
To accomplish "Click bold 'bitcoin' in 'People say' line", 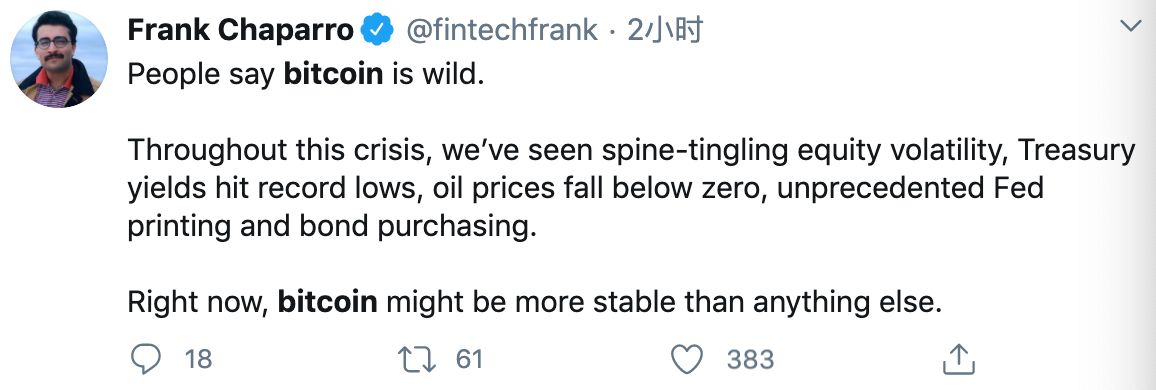I will (333, 74).
